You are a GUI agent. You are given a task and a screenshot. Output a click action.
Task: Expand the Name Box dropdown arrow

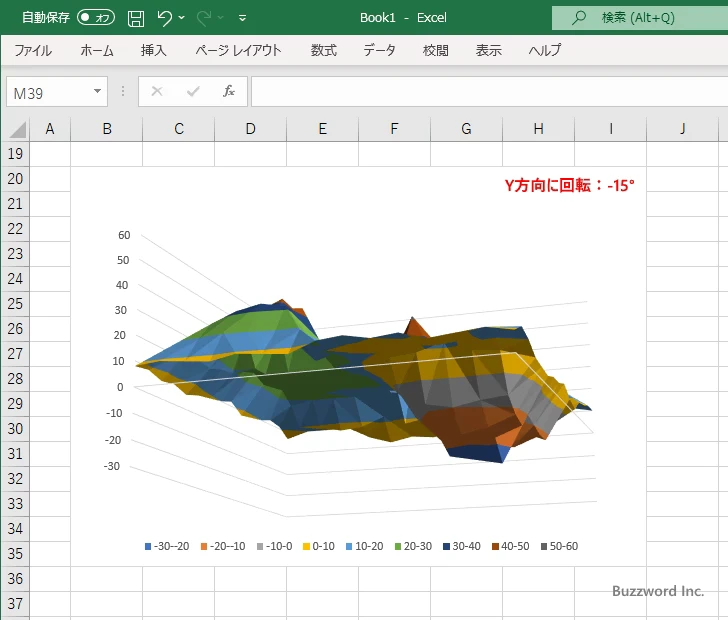97,91
